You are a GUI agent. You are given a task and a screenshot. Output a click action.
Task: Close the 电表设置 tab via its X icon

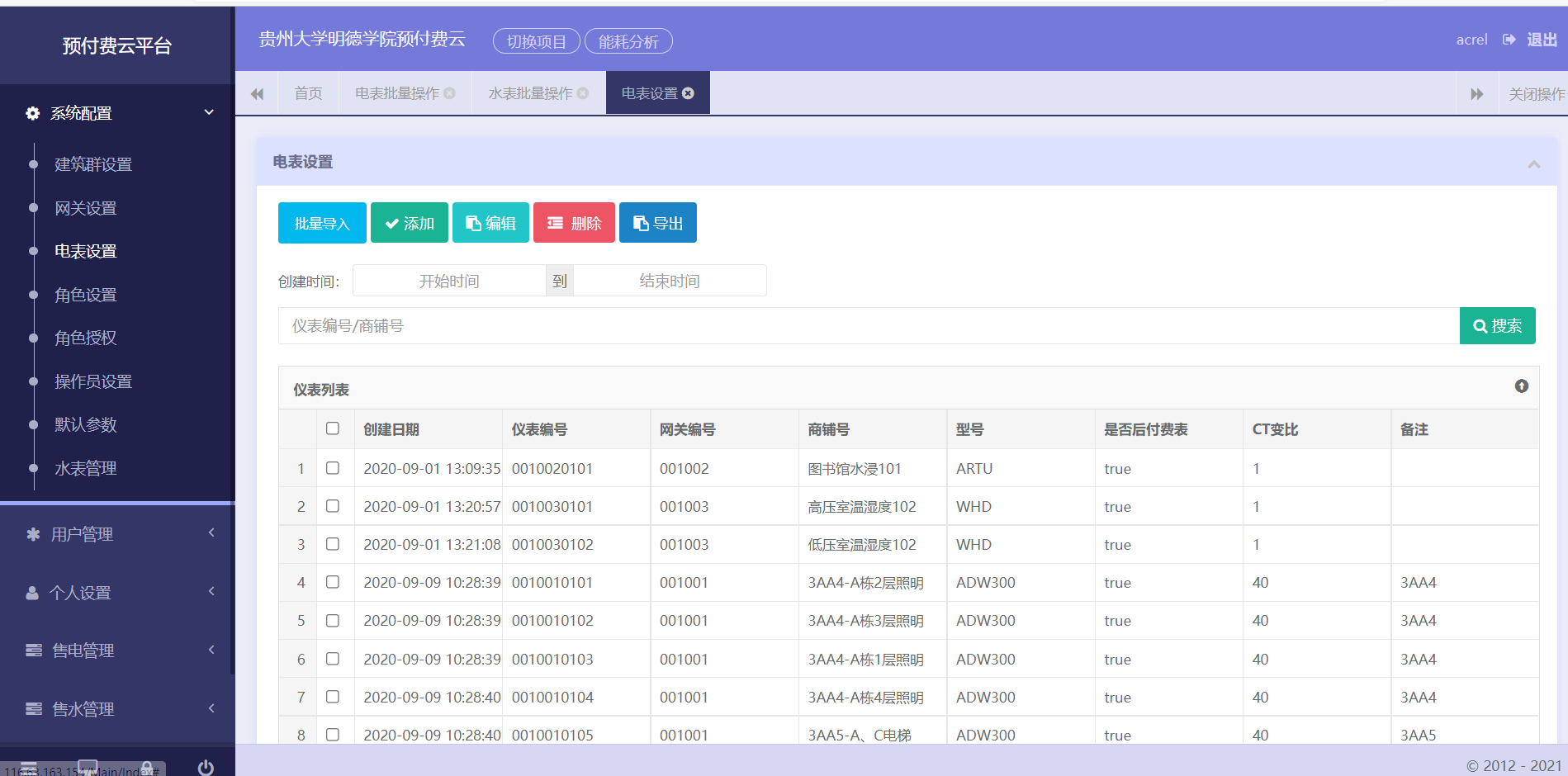(x=688, y=93)
